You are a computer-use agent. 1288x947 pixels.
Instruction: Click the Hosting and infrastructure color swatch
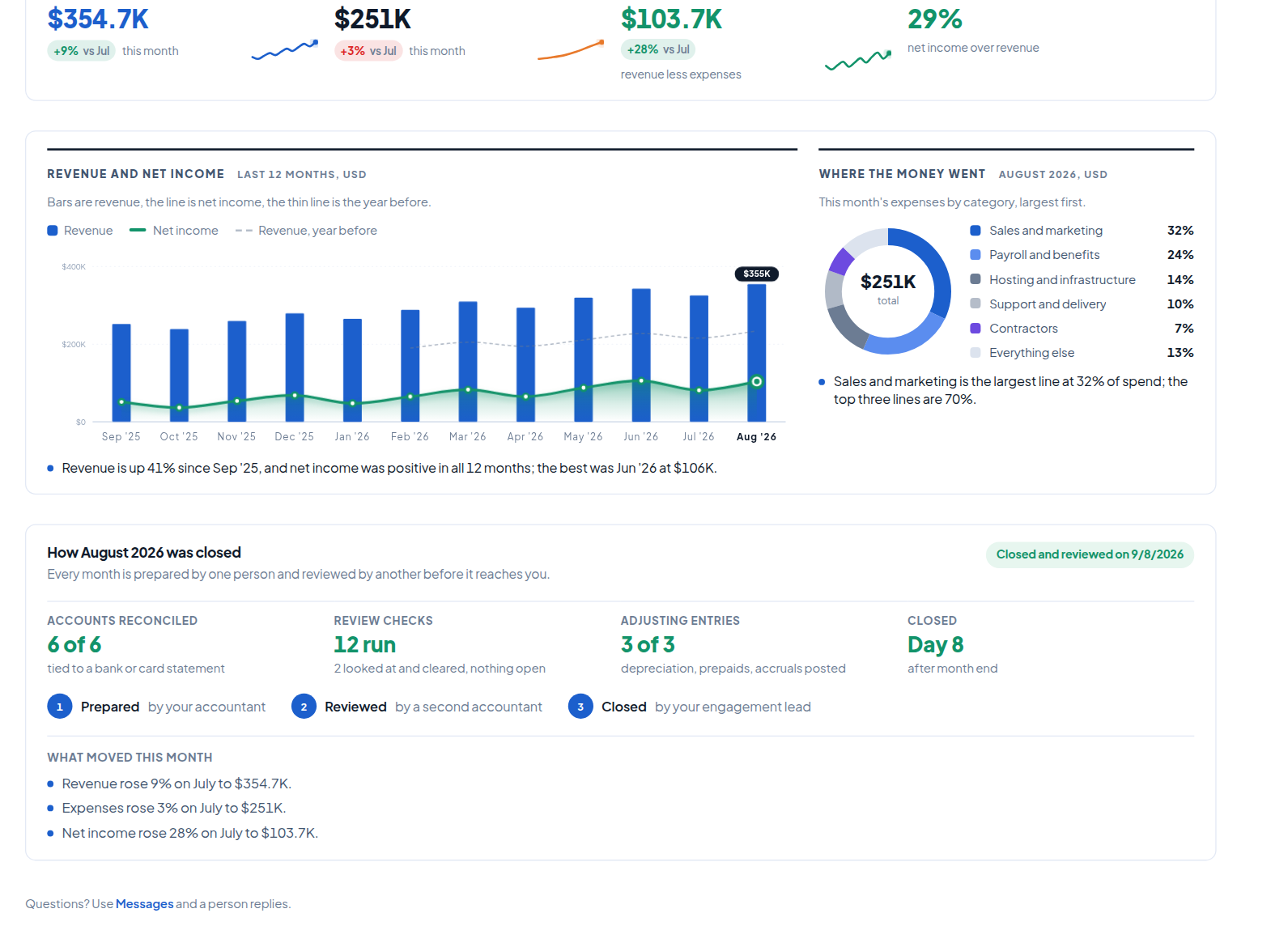[976, 279]
